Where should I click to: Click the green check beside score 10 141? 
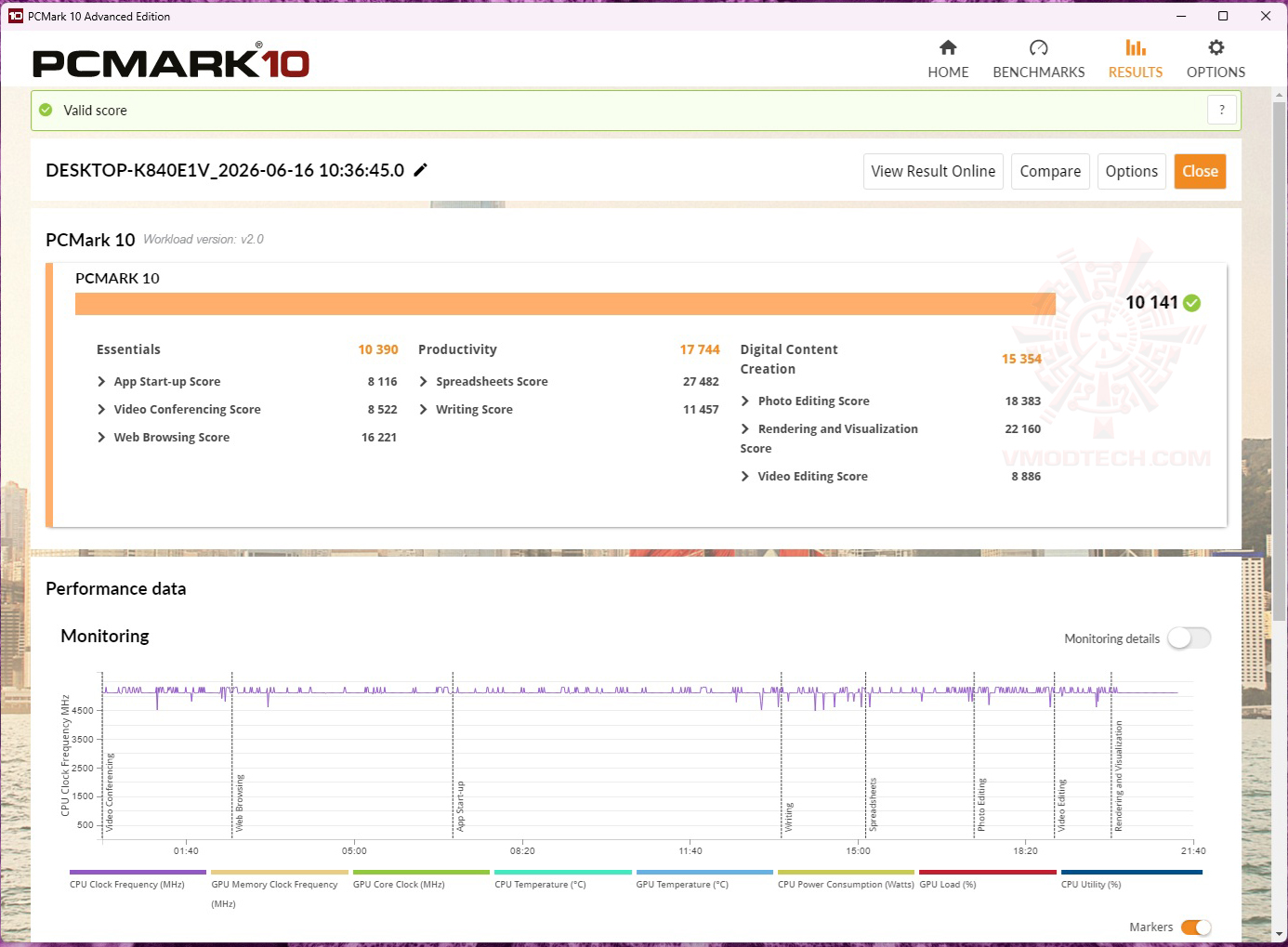pos(1192,302)
